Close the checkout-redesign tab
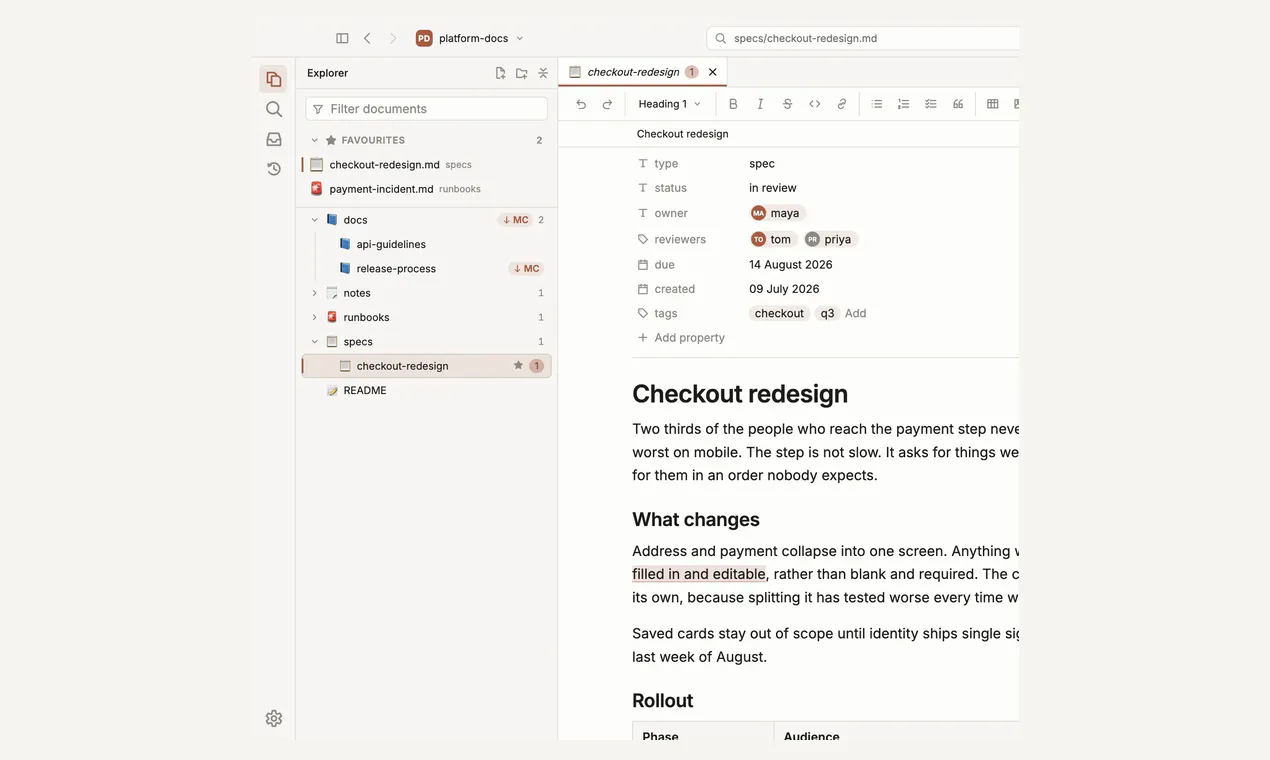This screenshot has height=760, width=1270. click(x=713, y=72)
